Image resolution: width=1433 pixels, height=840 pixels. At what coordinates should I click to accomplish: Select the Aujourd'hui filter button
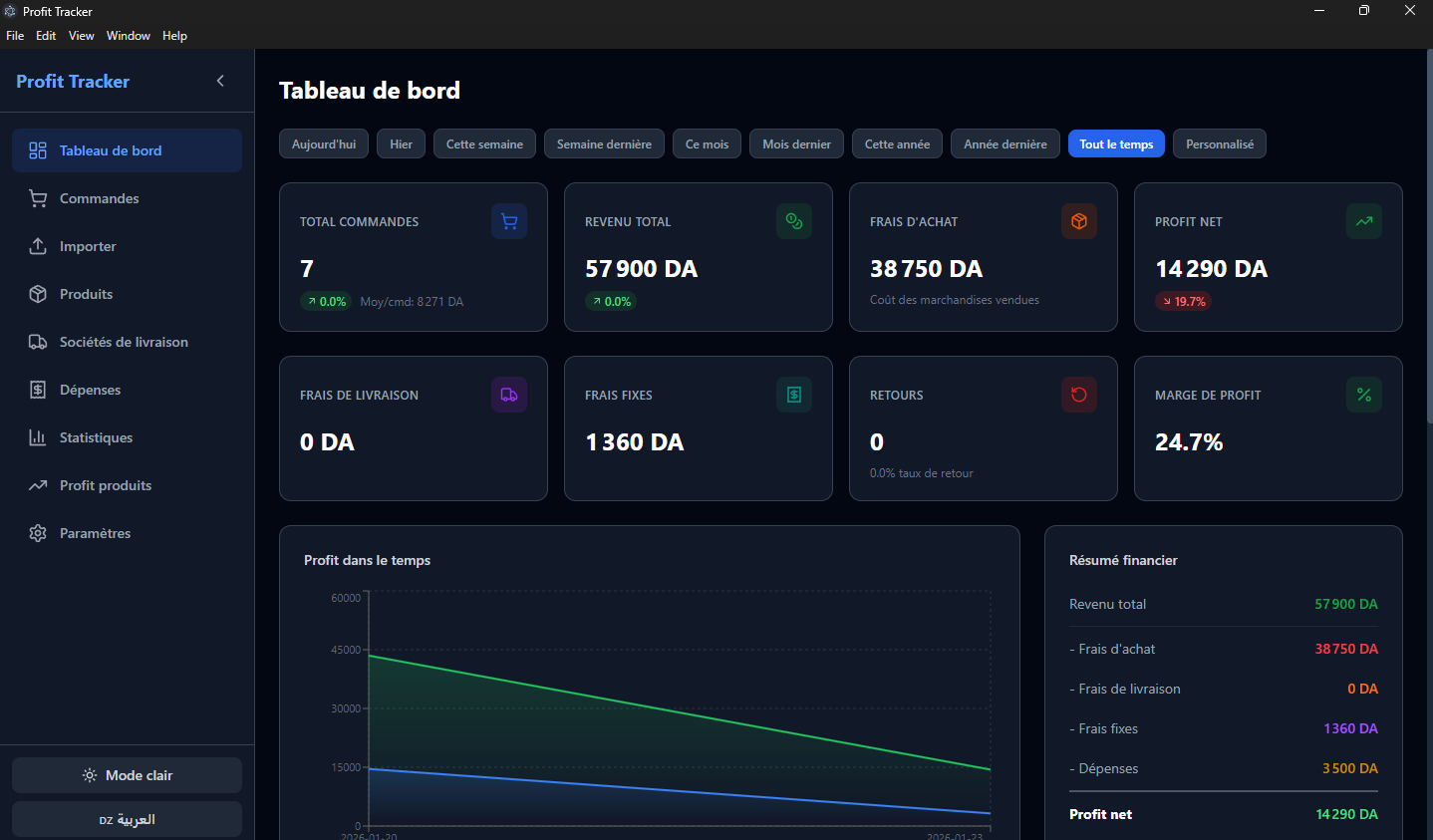323,143
